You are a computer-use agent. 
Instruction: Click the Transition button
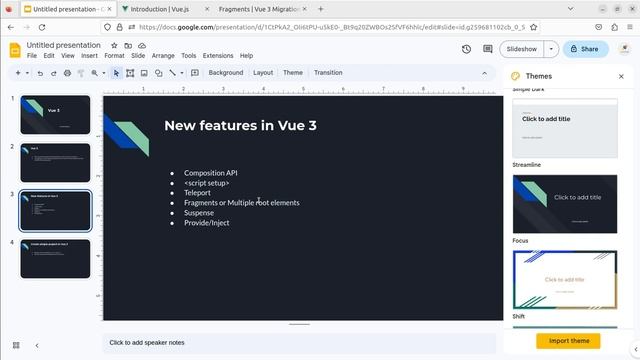pyautogui.click(x=328, y=73)
